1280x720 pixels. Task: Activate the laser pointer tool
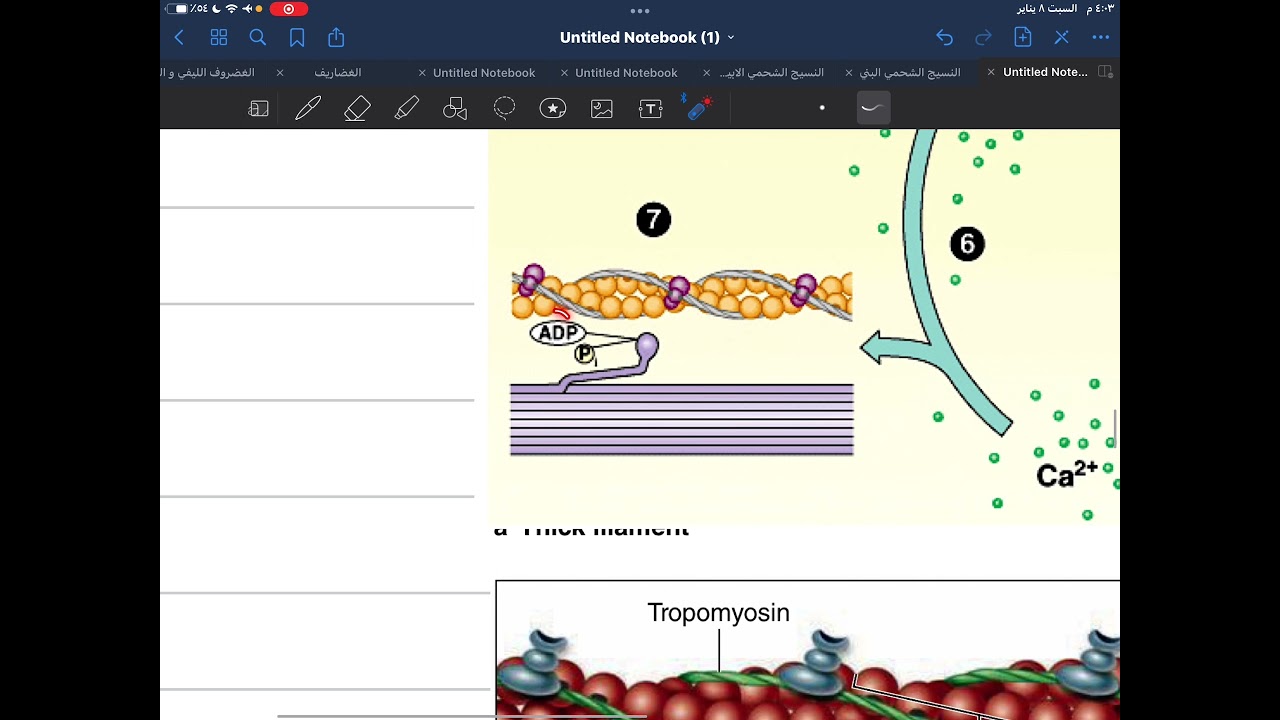(700, 107)
